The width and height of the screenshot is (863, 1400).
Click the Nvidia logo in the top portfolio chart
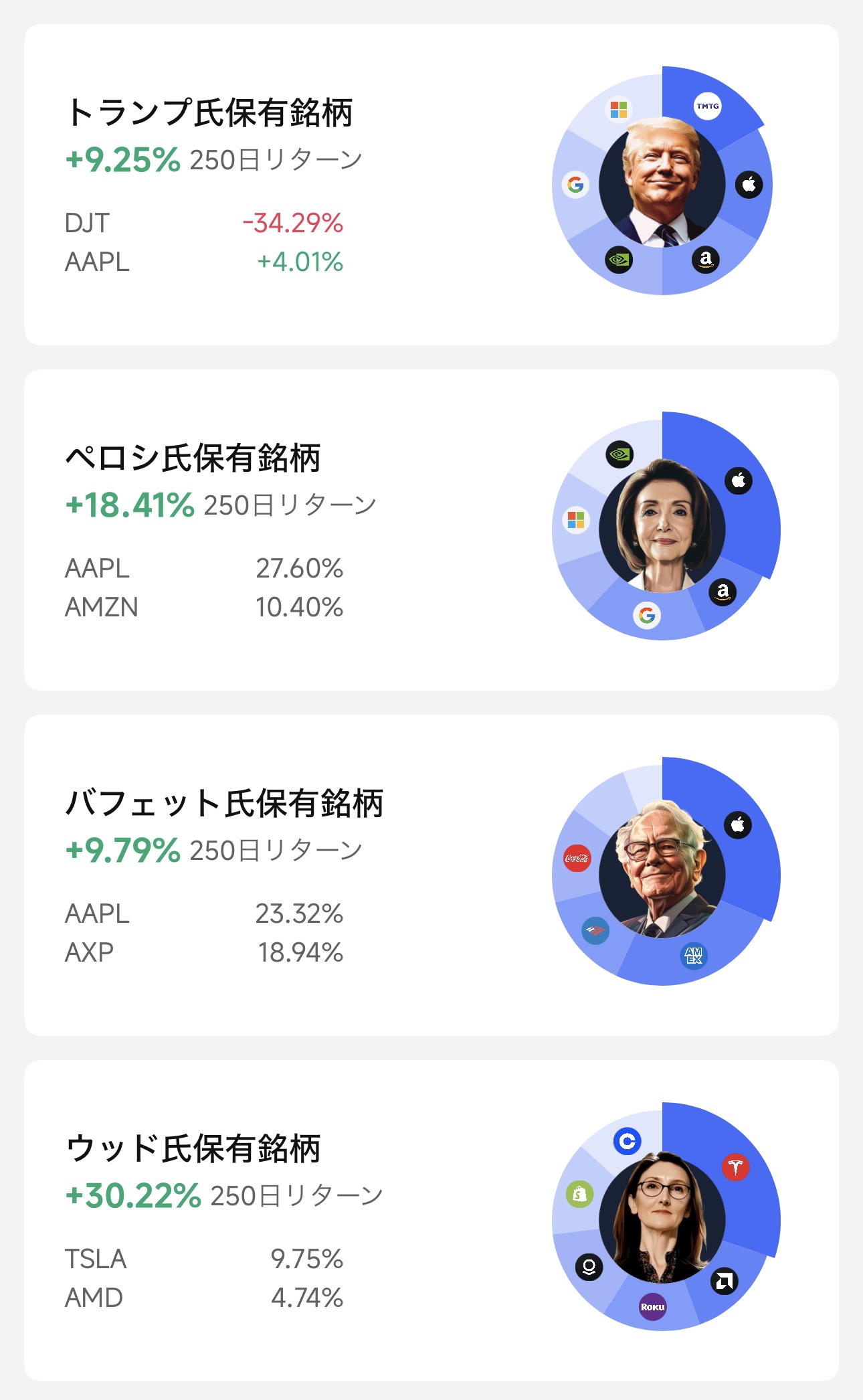(619, 260)
